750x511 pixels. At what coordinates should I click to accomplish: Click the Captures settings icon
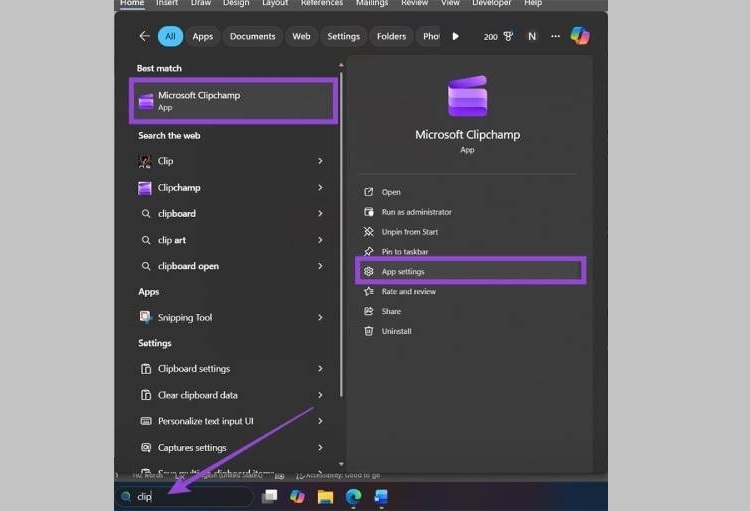click(x=146, y=447)
